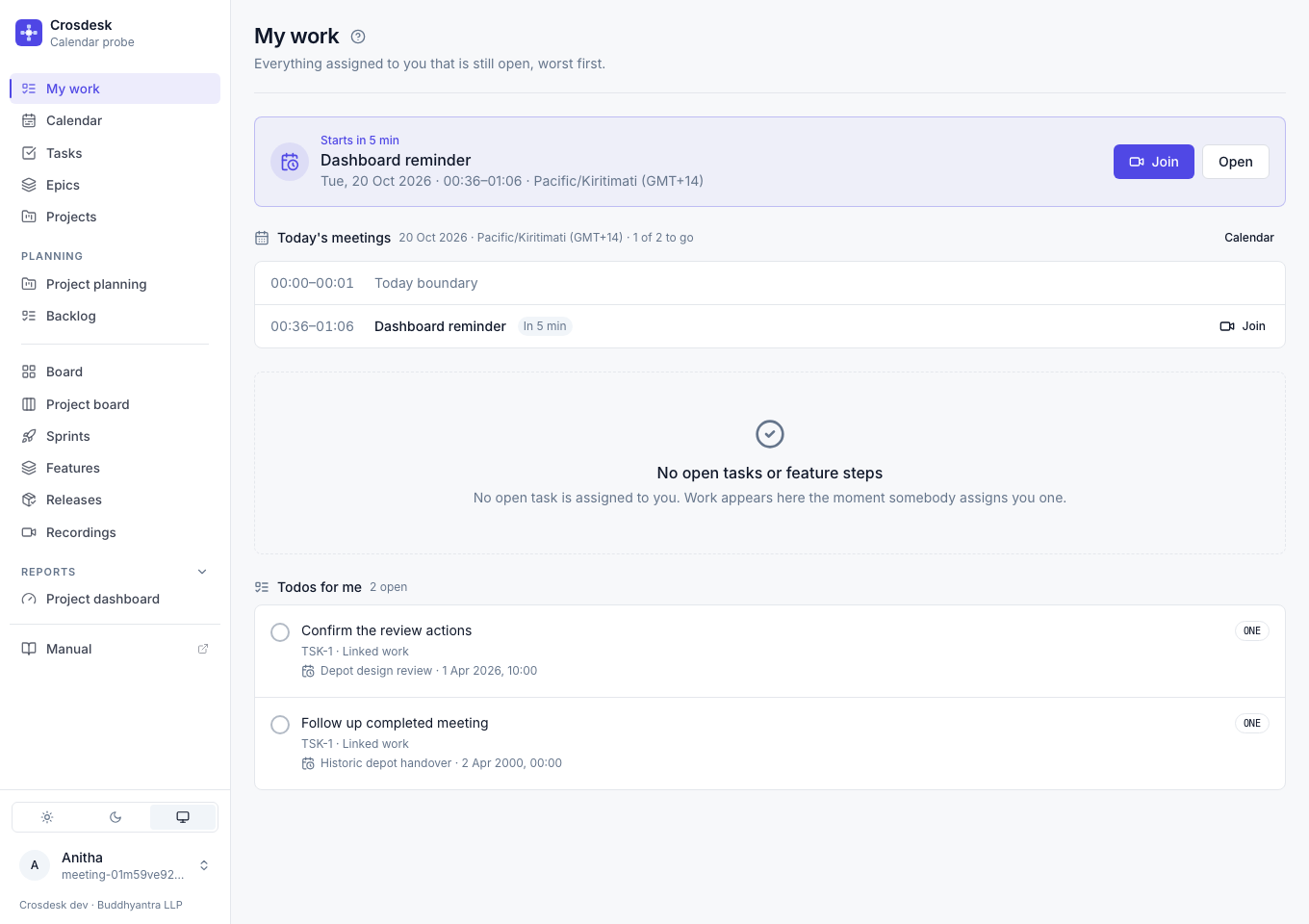The image size is (1309, 924).
Task: Collapse the Reports section
Action: tap(202, 572)
